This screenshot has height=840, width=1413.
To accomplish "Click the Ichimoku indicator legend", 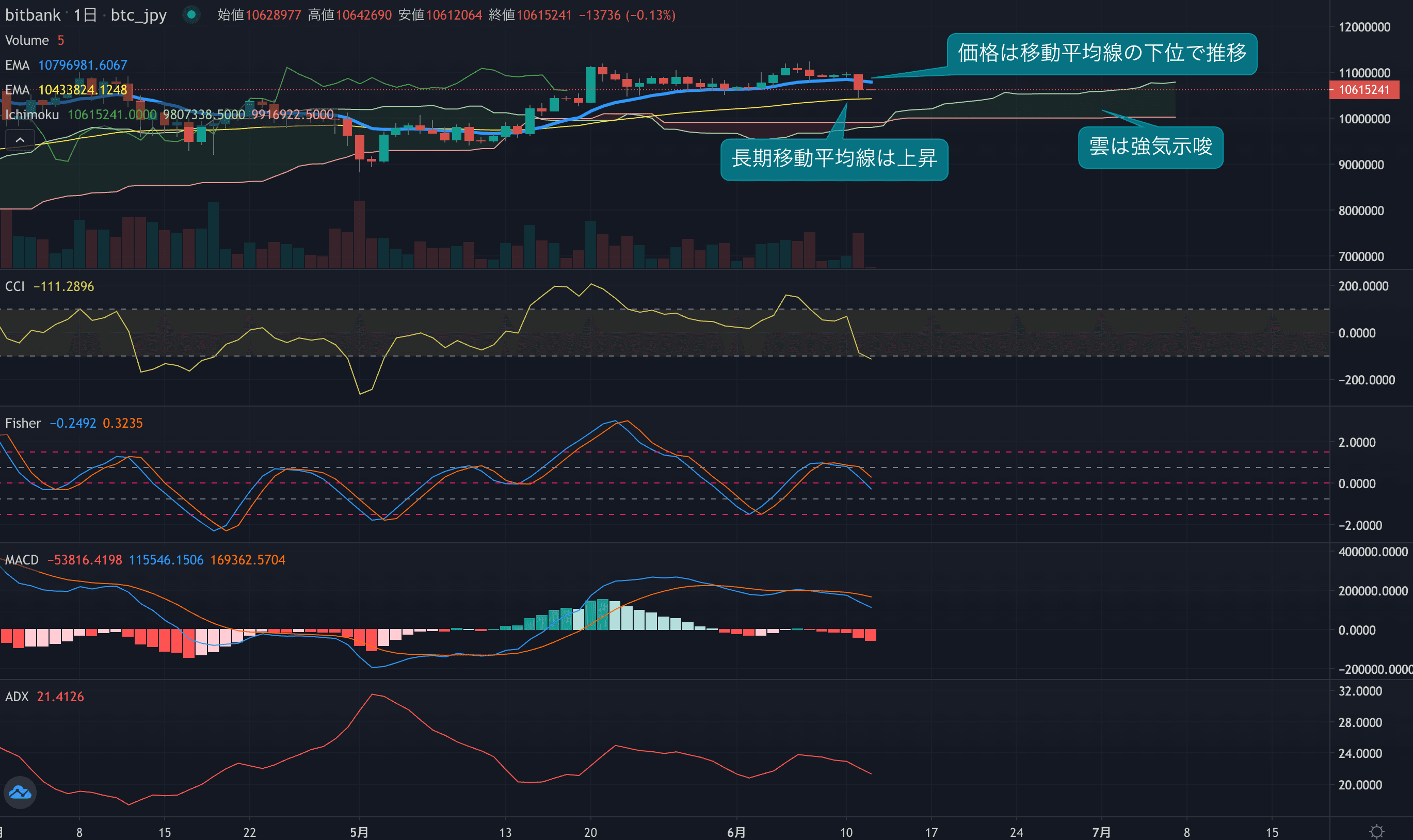I will click(33, 115).
